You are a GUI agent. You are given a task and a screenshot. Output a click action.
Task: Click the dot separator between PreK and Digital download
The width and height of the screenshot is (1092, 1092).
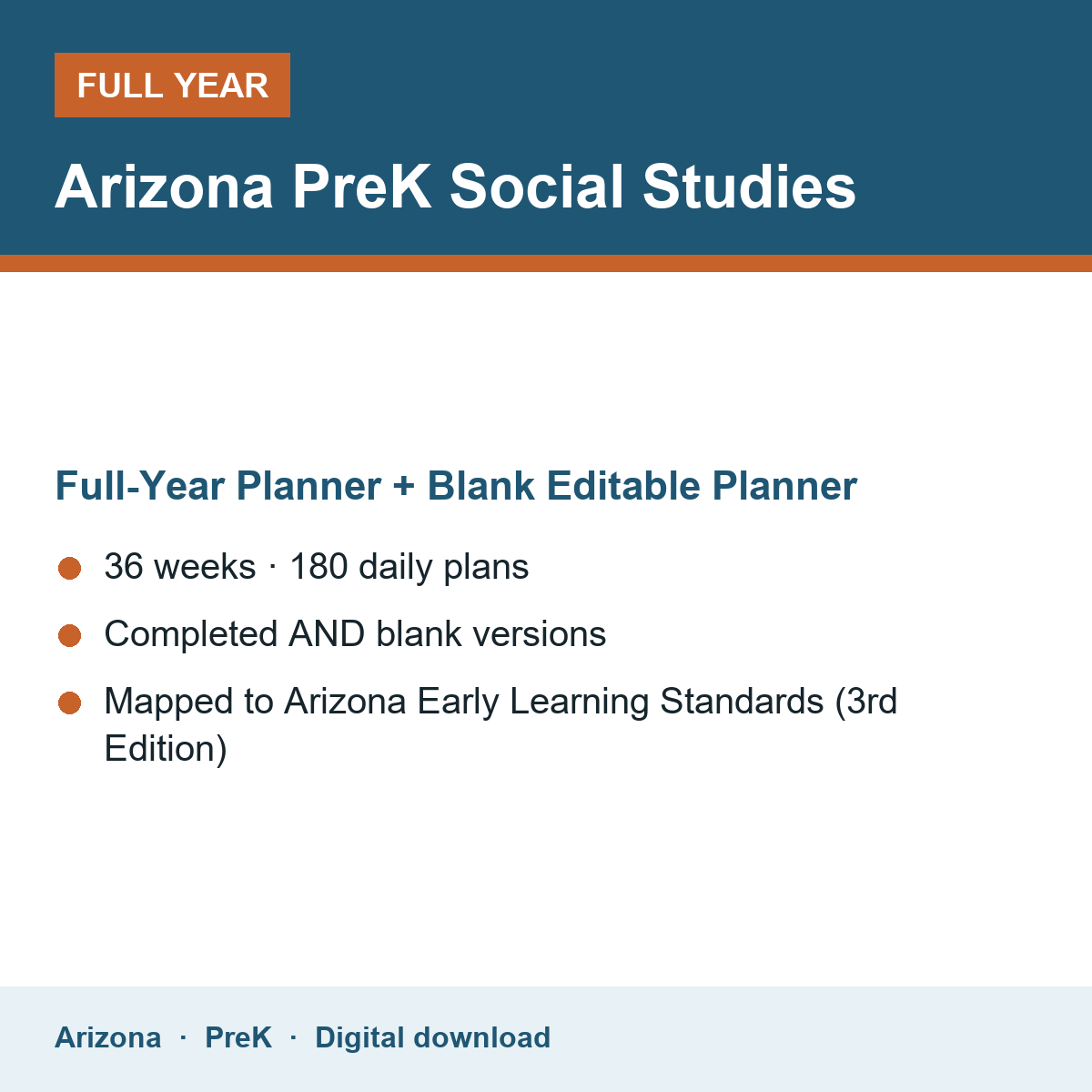click(x=293, y=1037)
